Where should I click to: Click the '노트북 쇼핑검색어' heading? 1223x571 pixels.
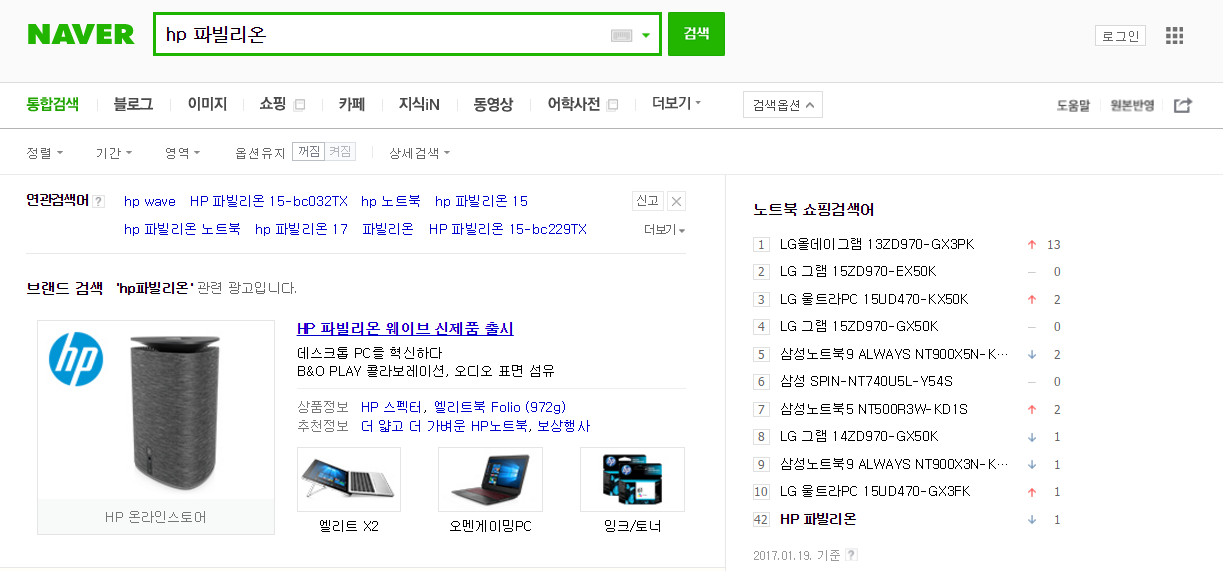click(x=814, y=210)
